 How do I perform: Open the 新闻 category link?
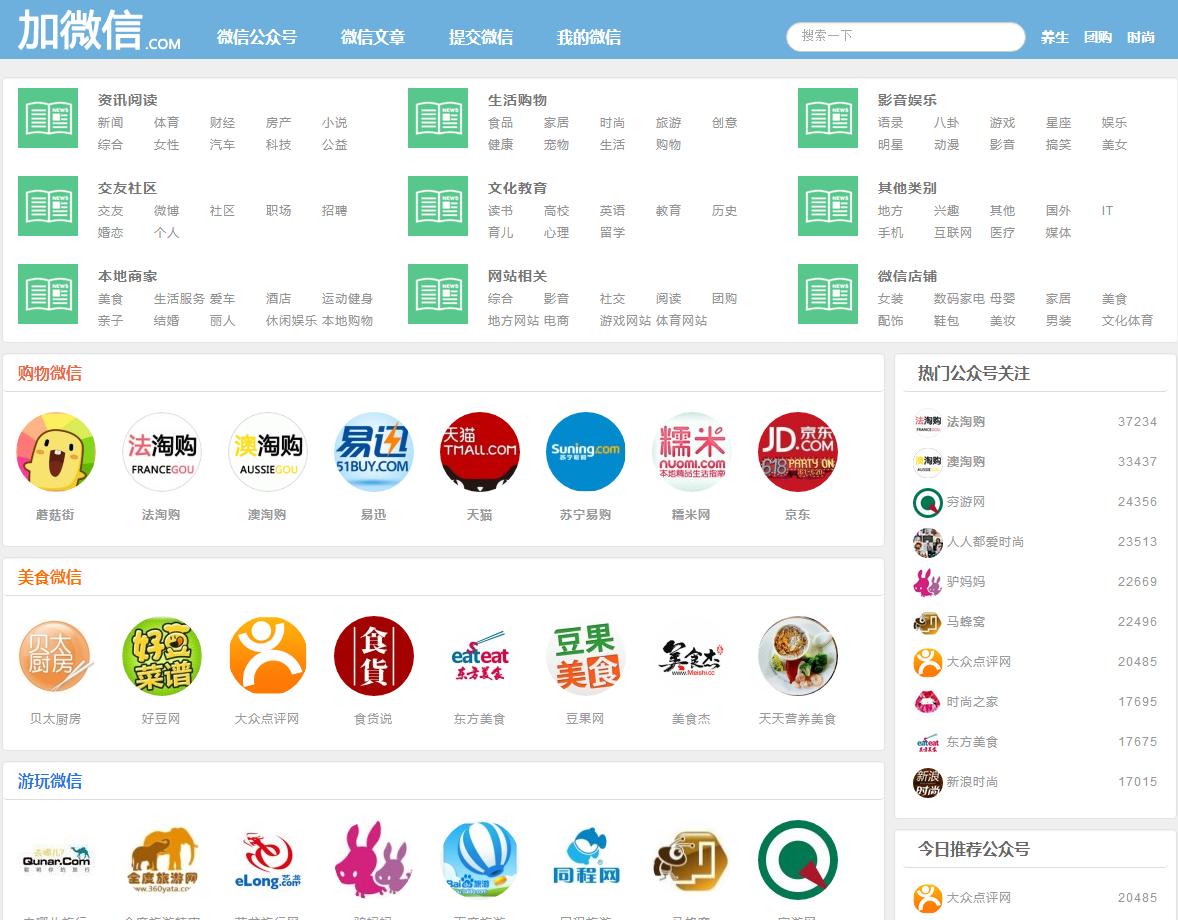110,122
